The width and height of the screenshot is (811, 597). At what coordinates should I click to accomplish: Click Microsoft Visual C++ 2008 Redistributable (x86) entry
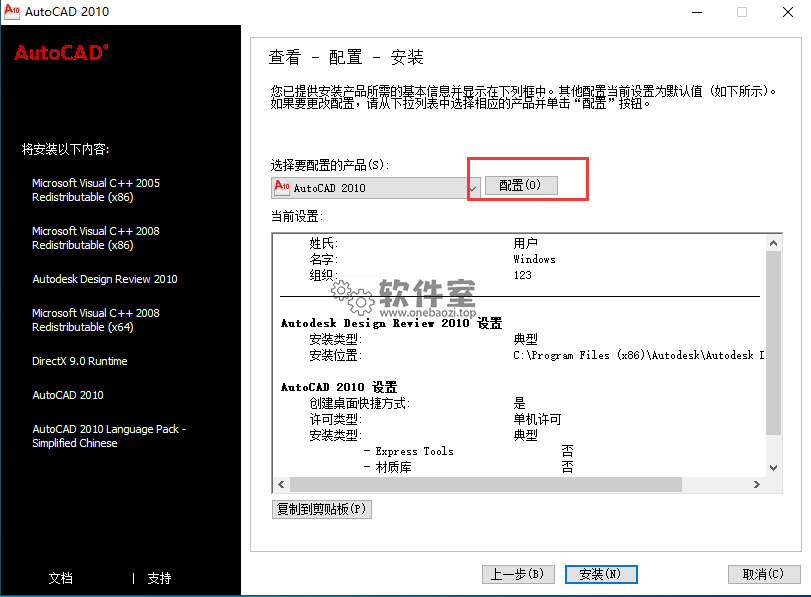click(96, 238)
